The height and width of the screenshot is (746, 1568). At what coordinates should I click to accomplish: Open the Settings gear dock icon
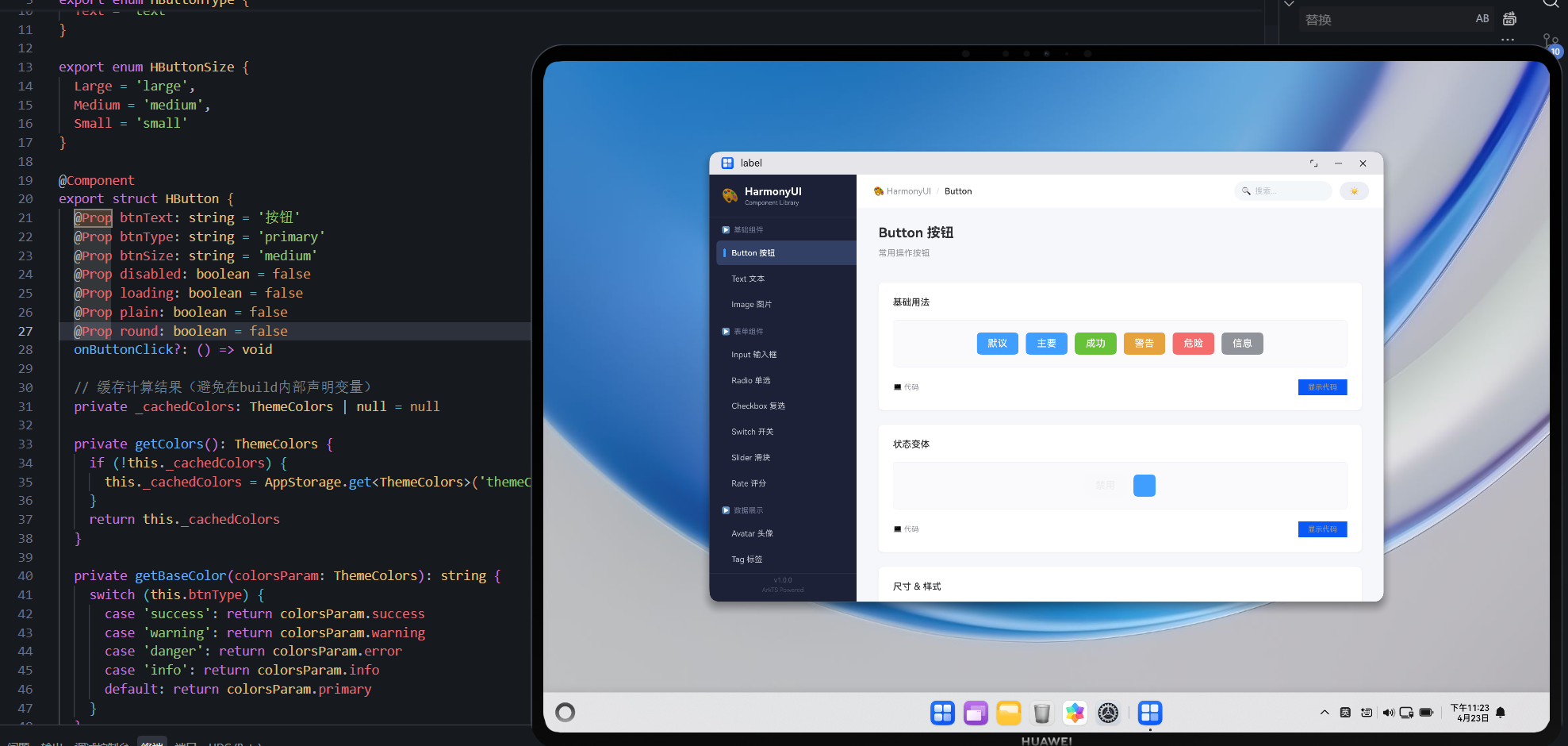(1108, 713)
